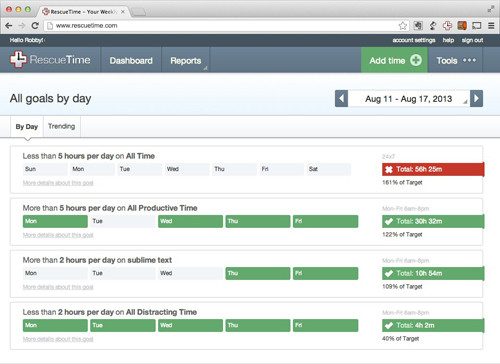Open more details for sublime text goal

coord(58,287)
